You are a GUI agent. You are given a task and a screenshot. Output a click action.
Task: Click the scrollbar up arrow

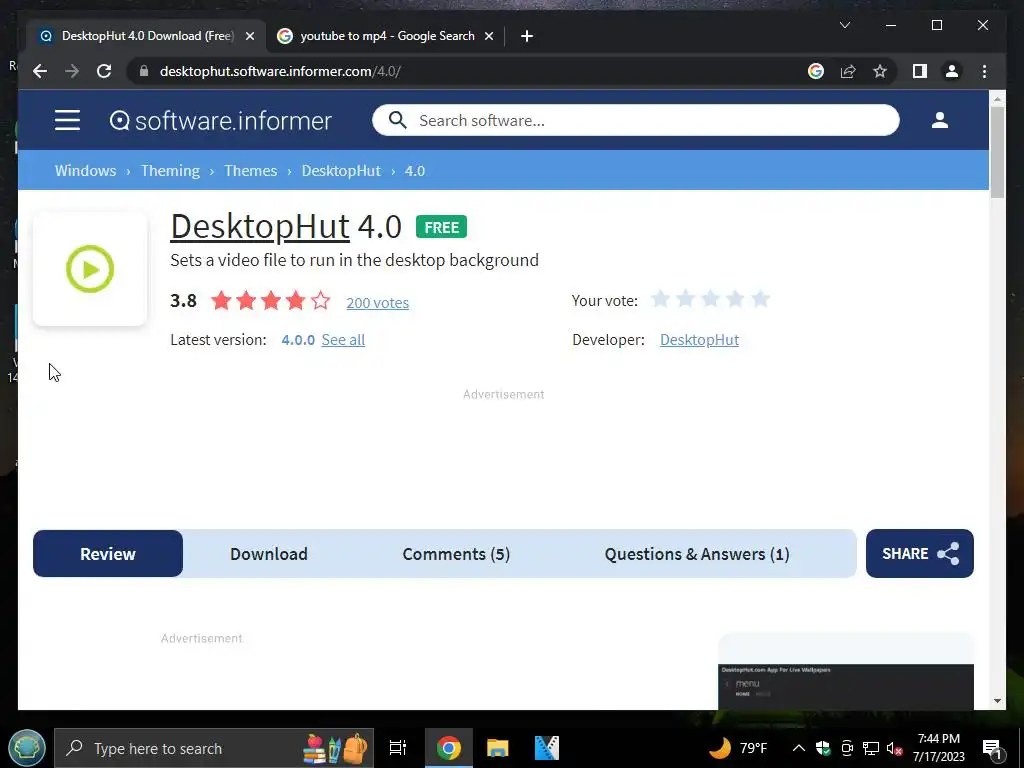click(x=997, y=99)
